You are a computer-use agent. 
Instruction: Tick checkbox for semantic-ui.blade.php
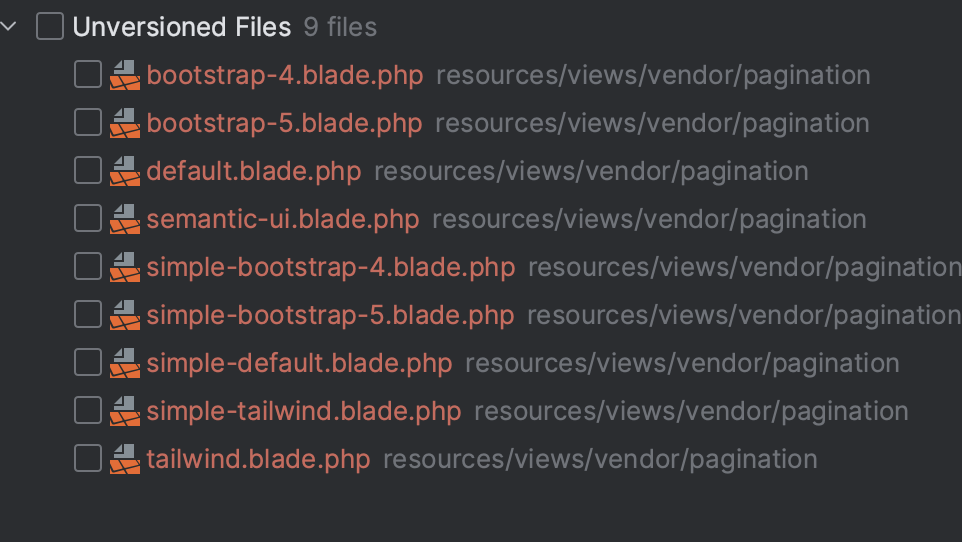click(x=88, y=218)
